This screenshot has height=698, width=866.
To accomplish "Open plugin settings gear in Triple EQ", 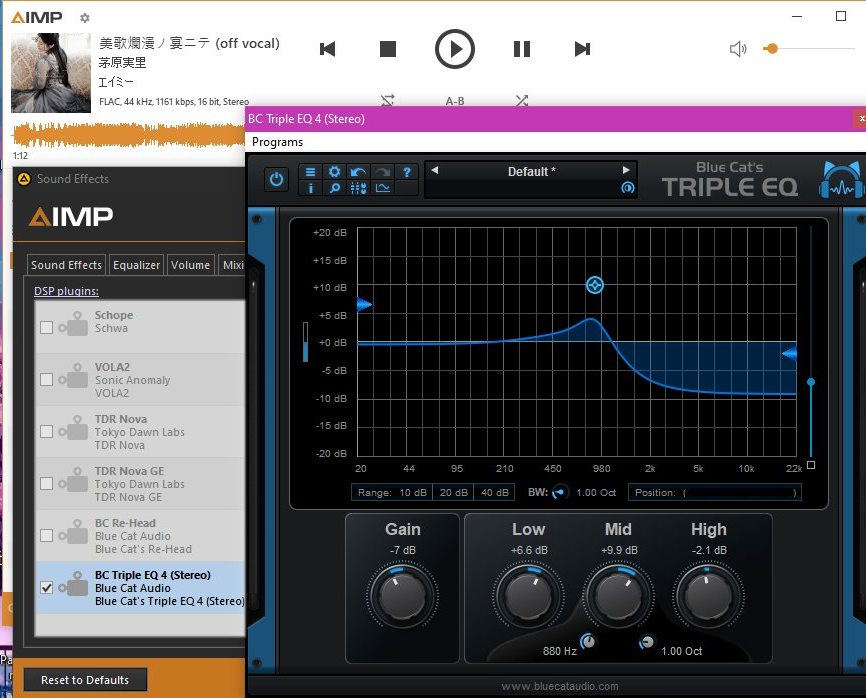I will tap(334, 172).
